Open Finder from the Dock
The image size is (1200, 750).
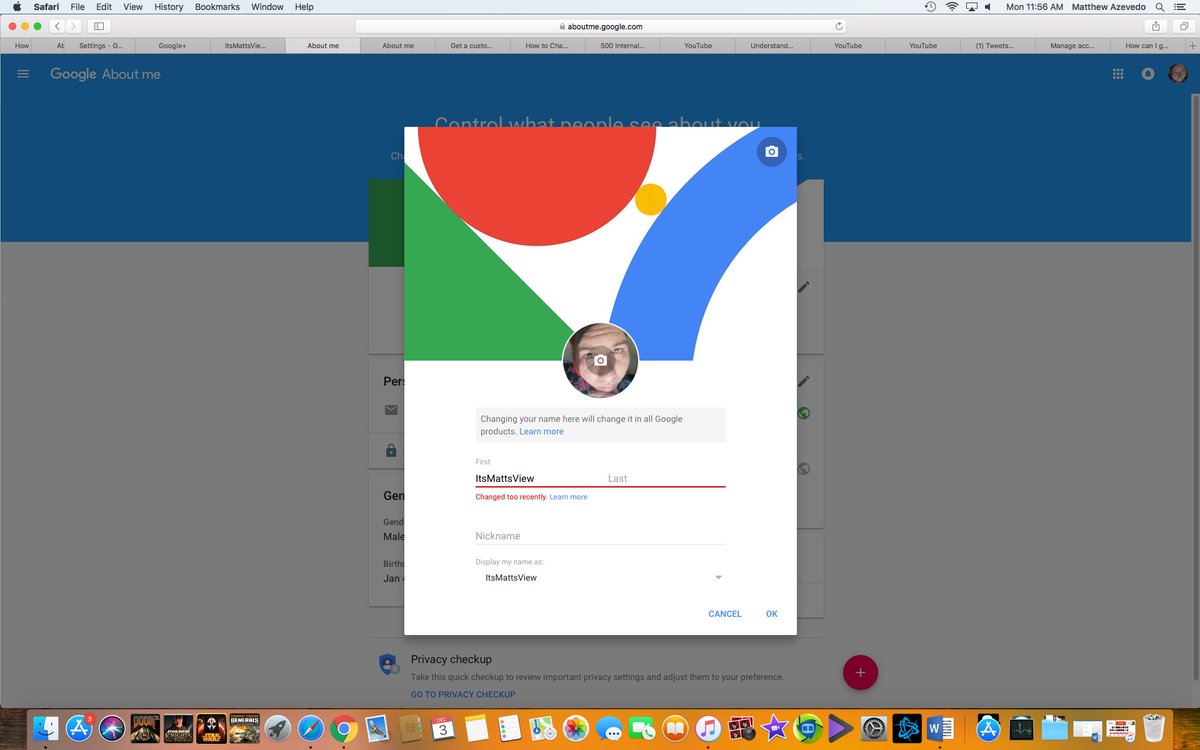pos(46,729)
